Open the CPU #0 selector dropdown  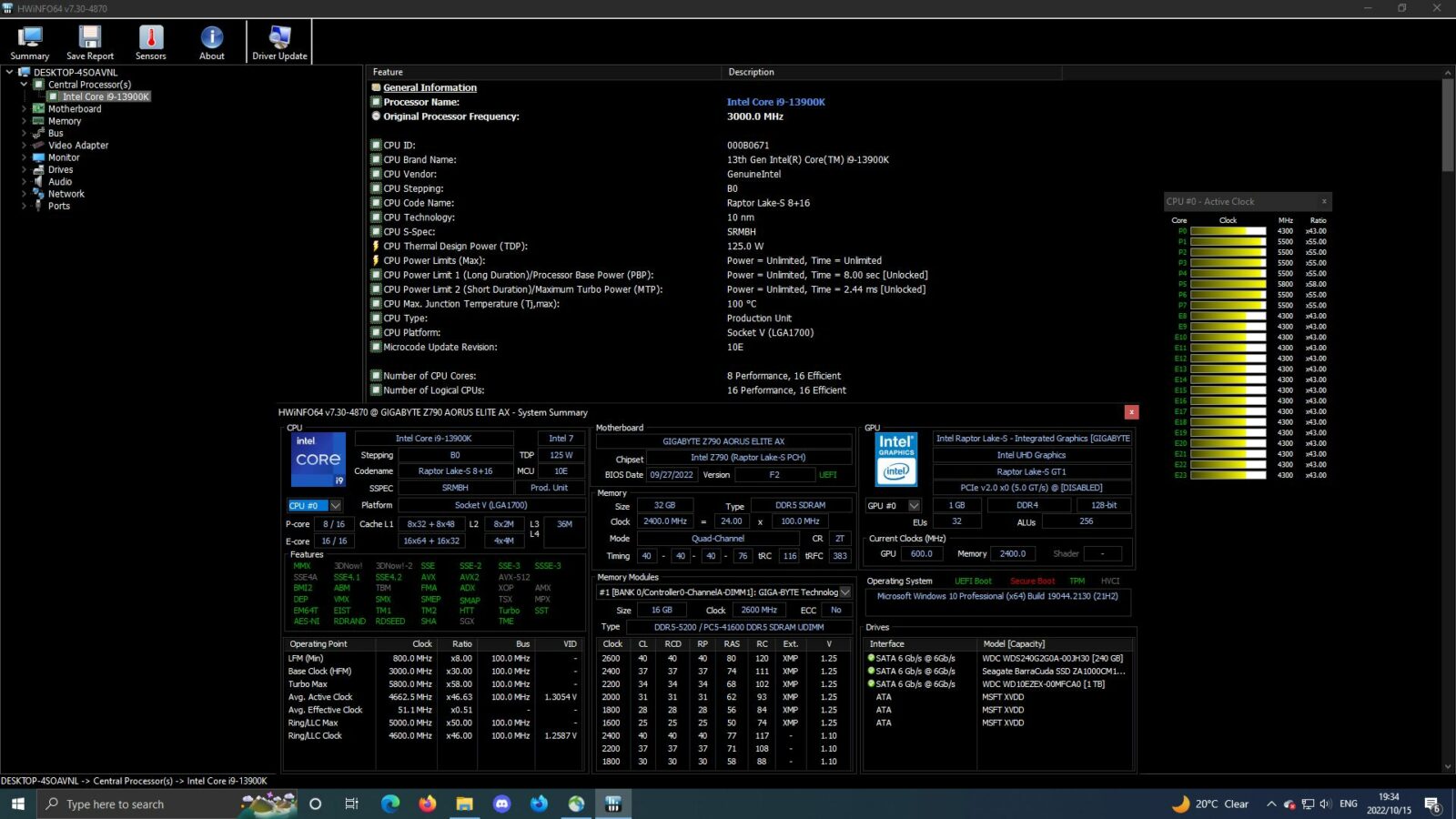(315, 505)
